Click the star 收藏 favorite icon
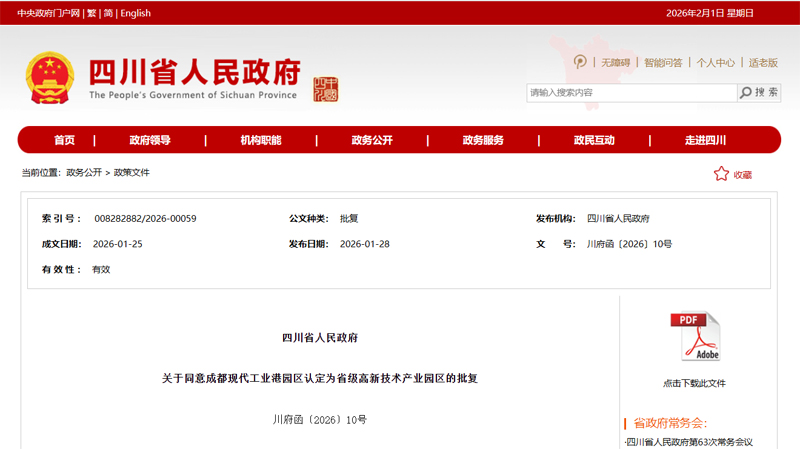Viewport: 800px width, 449px height. click(x=721, y=174)
